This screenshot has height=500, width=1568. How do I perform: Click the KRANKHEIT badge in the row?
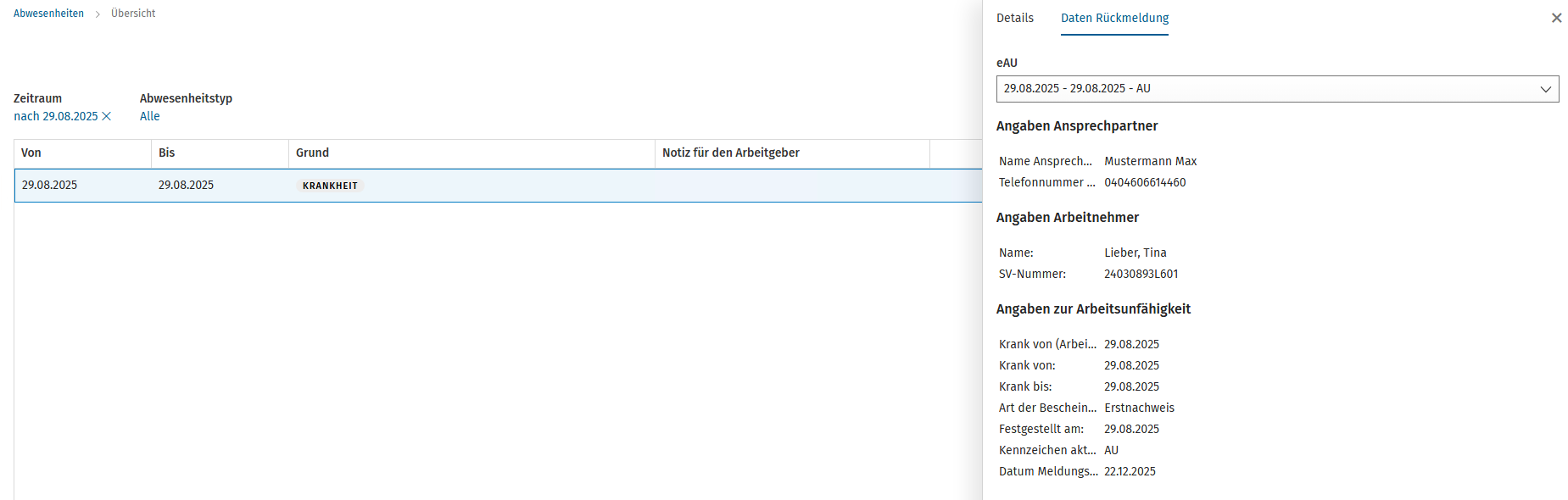point(330,186)
